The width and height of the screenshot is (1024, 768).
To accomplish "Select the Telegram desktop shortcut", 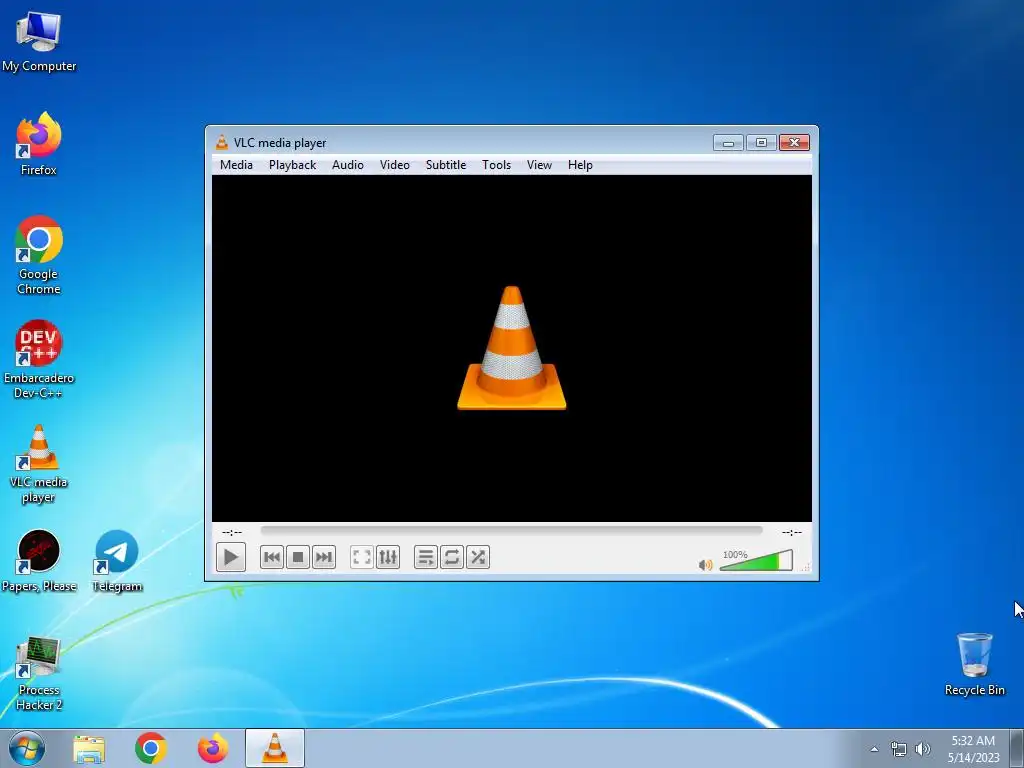I will click(117, 560).
